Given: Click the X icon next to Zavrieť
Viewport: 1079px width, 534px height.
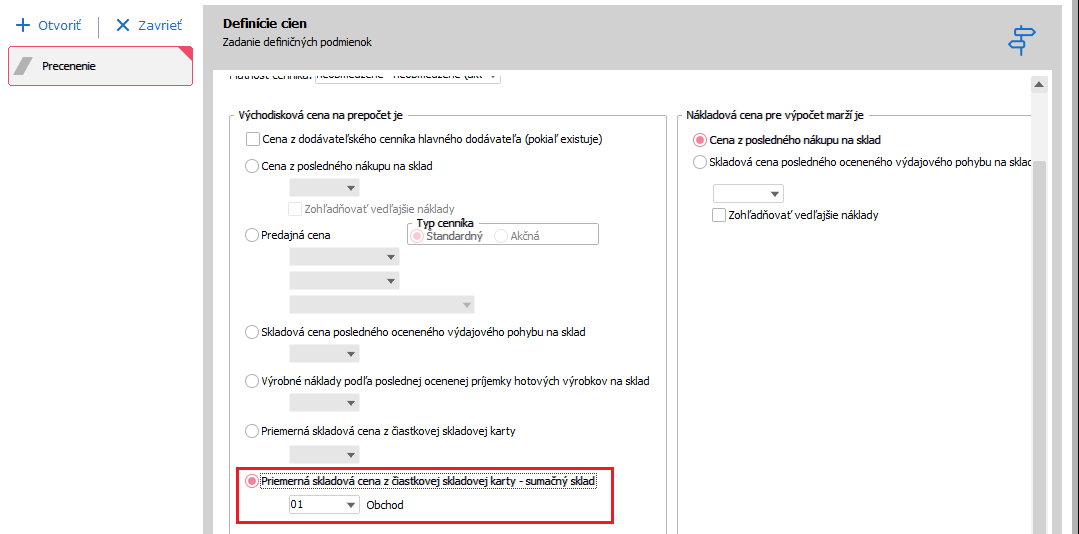Looking at the screenshot, I should pyautogui.click(x=123, y=26).
